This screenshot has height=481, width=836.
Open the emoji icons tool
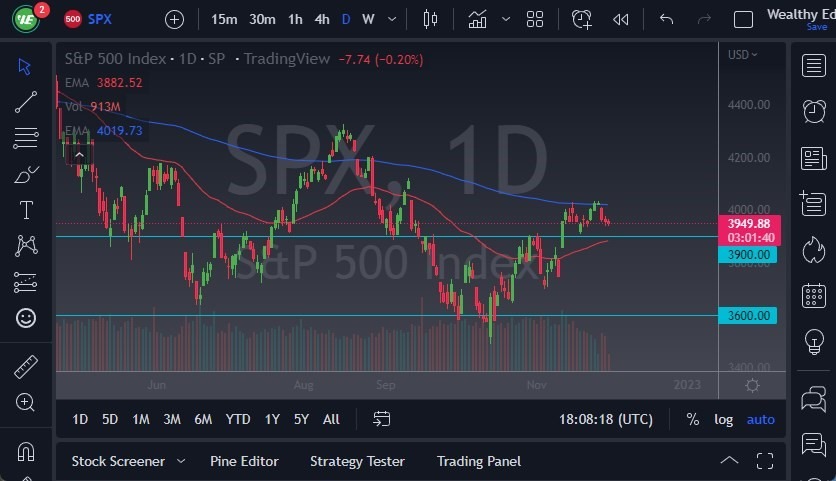26,318
